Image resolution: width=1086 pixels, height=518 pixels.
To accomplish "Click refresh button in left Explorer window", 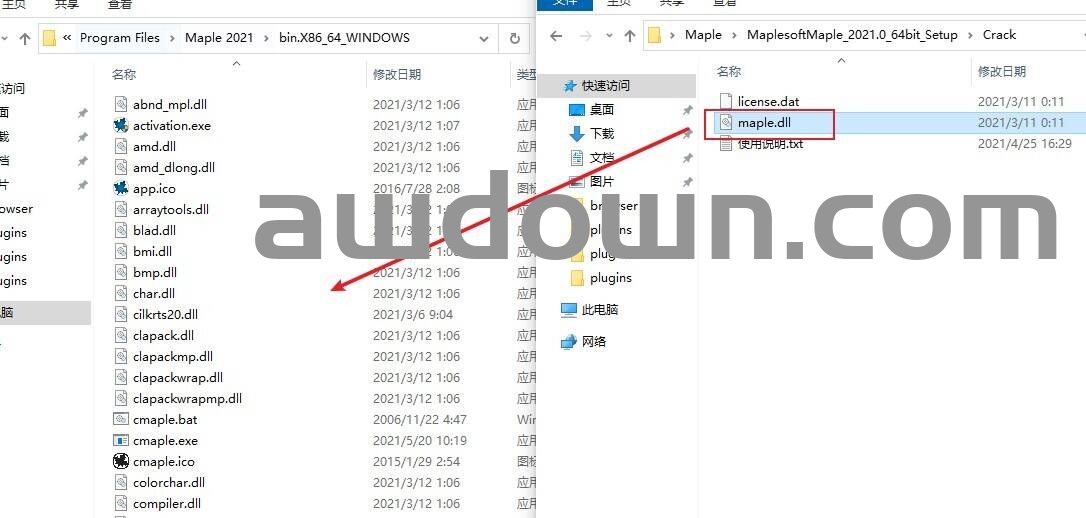I will pos(515,39).
